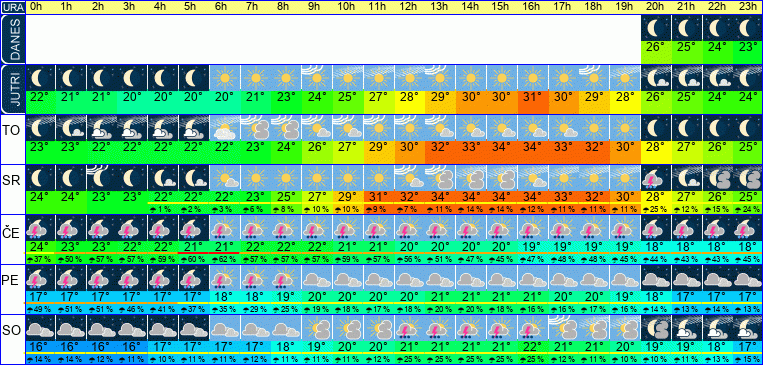763x365 pixels.
Task: Select the 0h hour column header
Action: [36, 7]
